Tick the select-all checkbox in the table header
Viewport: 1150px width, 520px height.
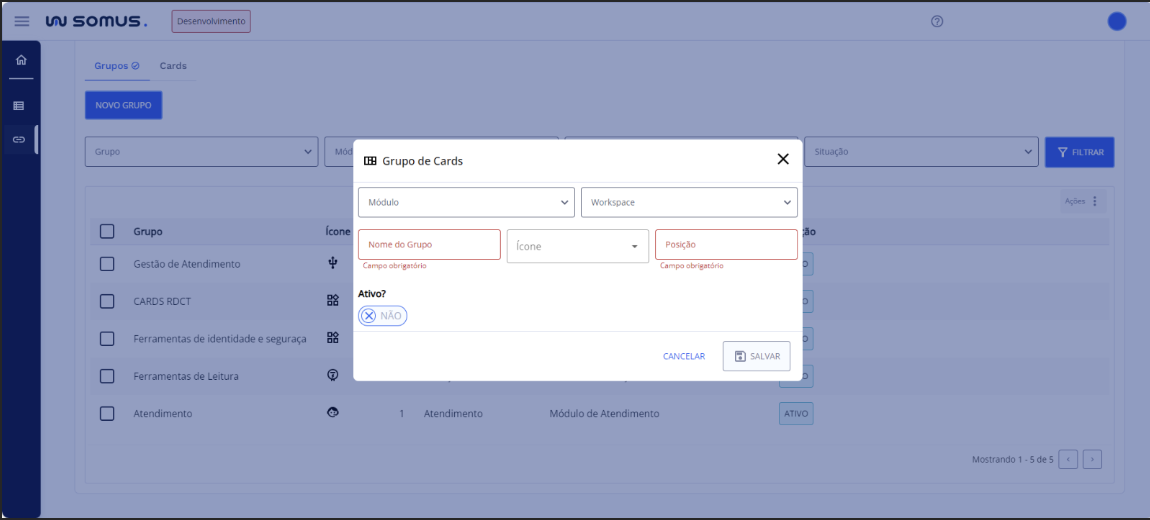click(x=107, y=231)
